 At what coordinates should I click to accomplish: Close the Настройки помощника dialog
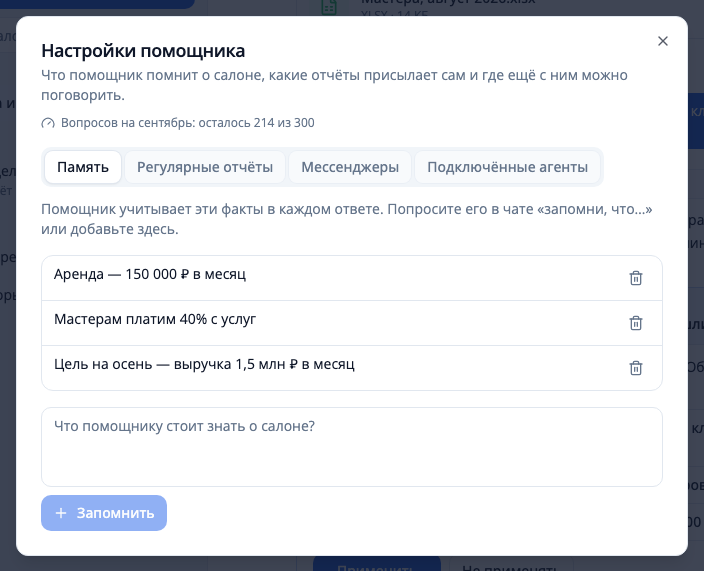coord(663,41)
